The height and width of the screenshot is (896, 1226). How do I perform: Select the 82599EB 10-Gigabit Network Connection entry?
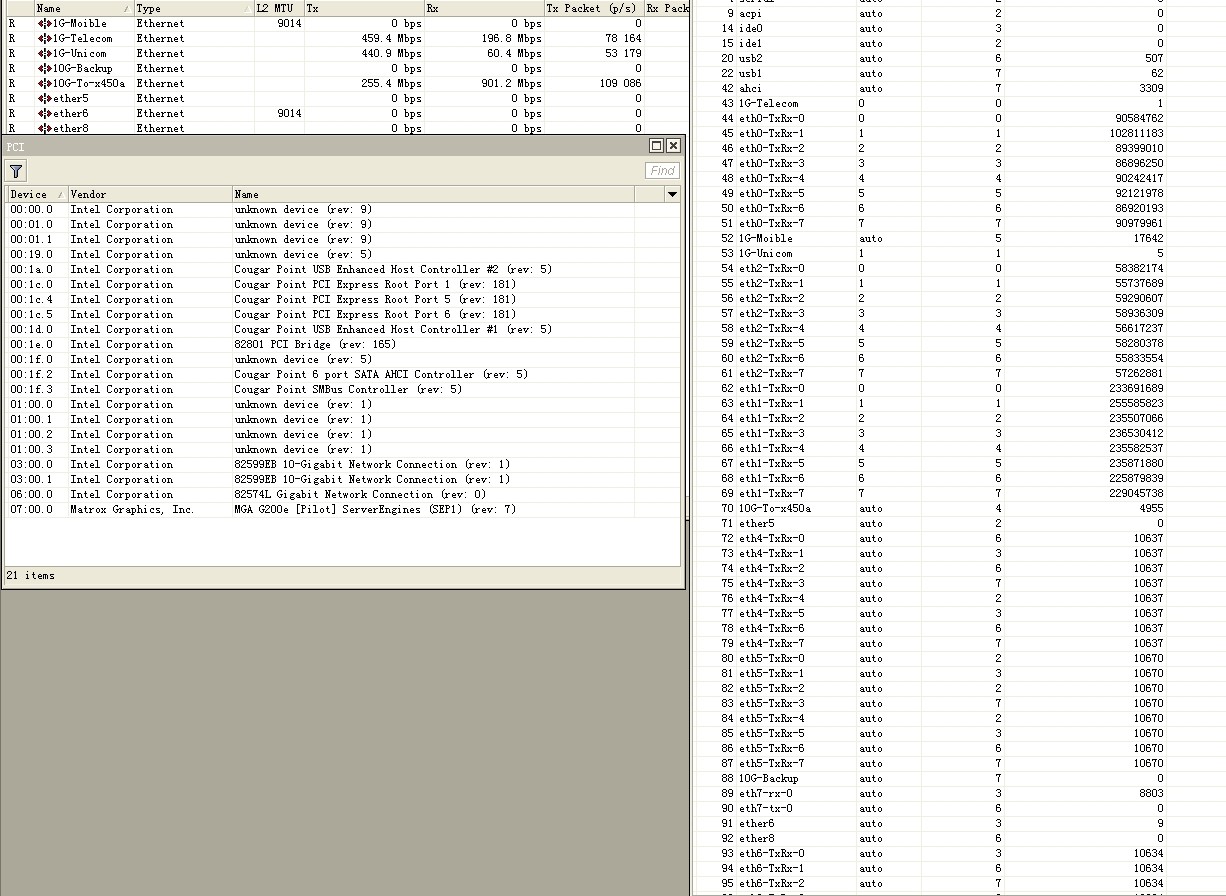pos(300,464)
